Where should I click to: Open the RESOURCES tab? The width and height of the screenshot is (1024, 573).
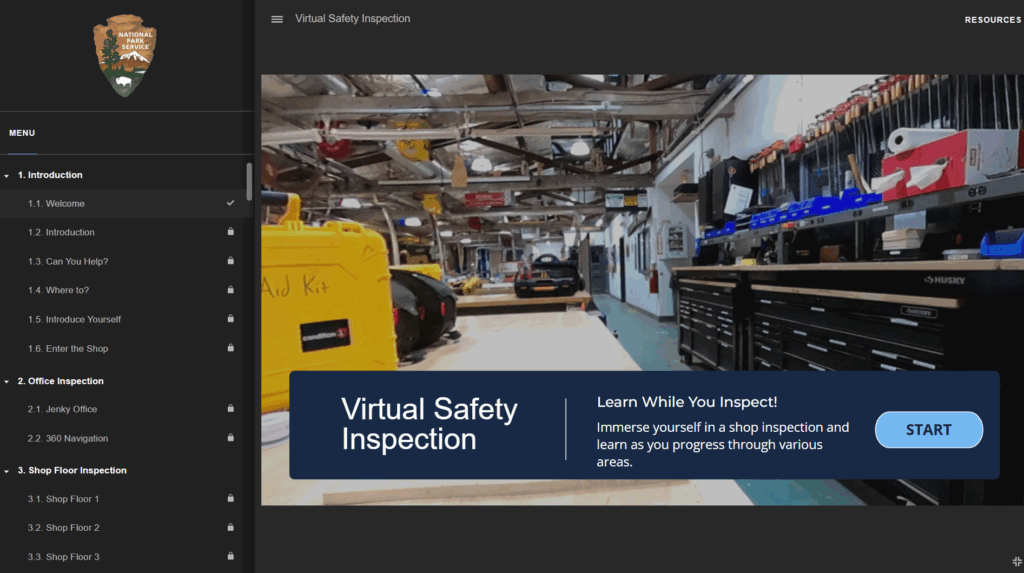tap(993, 20)
